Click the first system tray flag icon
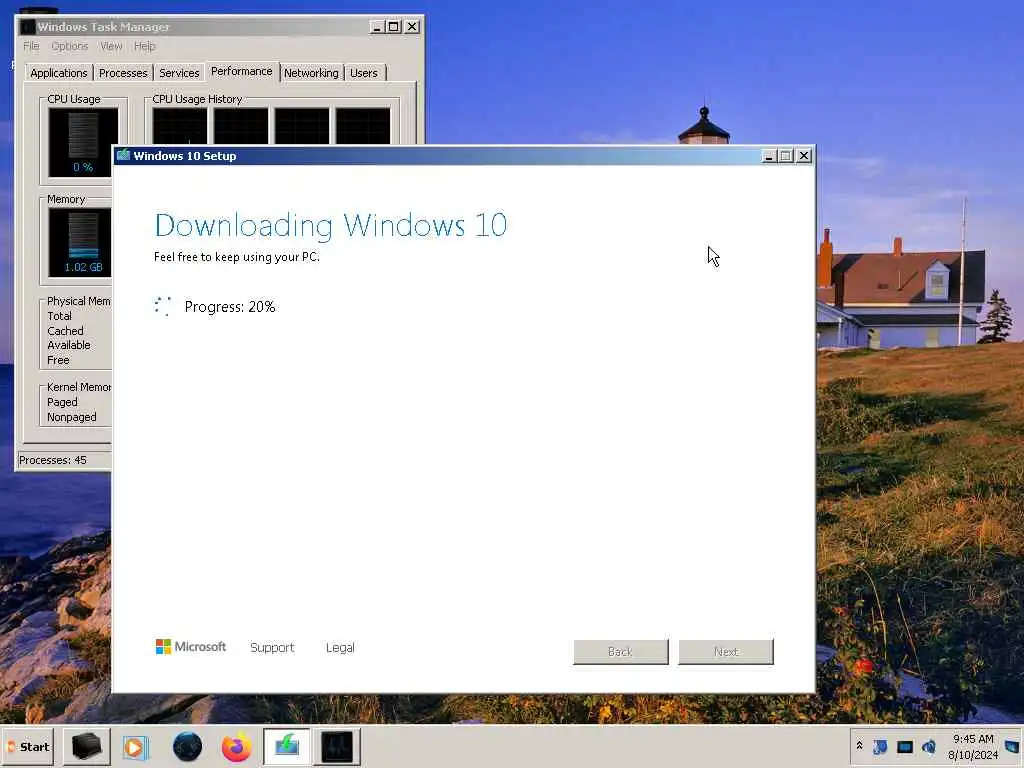 pos(880,746)
